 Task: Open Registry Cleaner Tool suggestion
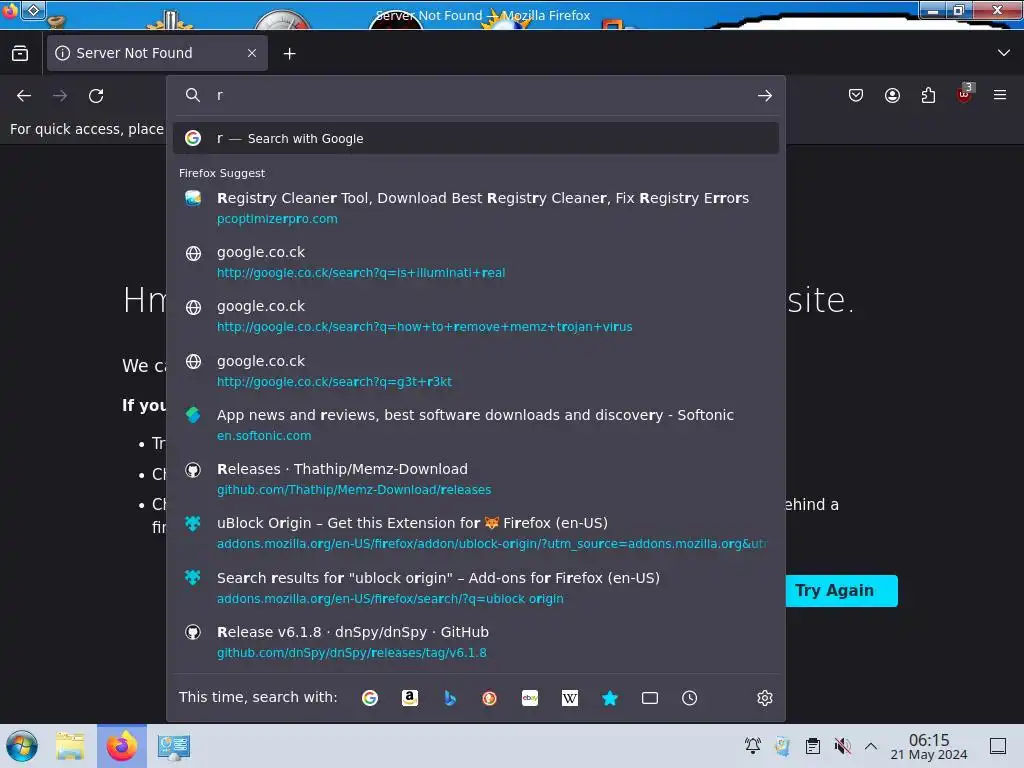point(475,208)
